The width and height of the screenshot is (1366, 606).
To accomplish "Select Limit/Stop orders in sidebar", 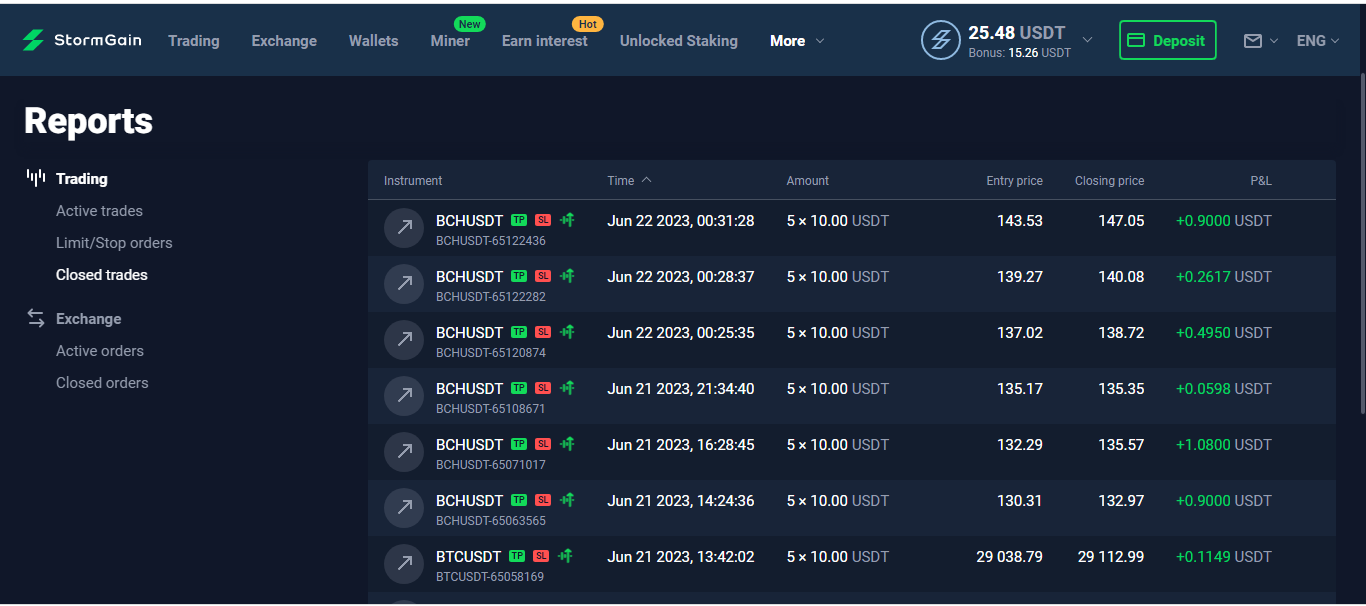I will click(114, 243).
